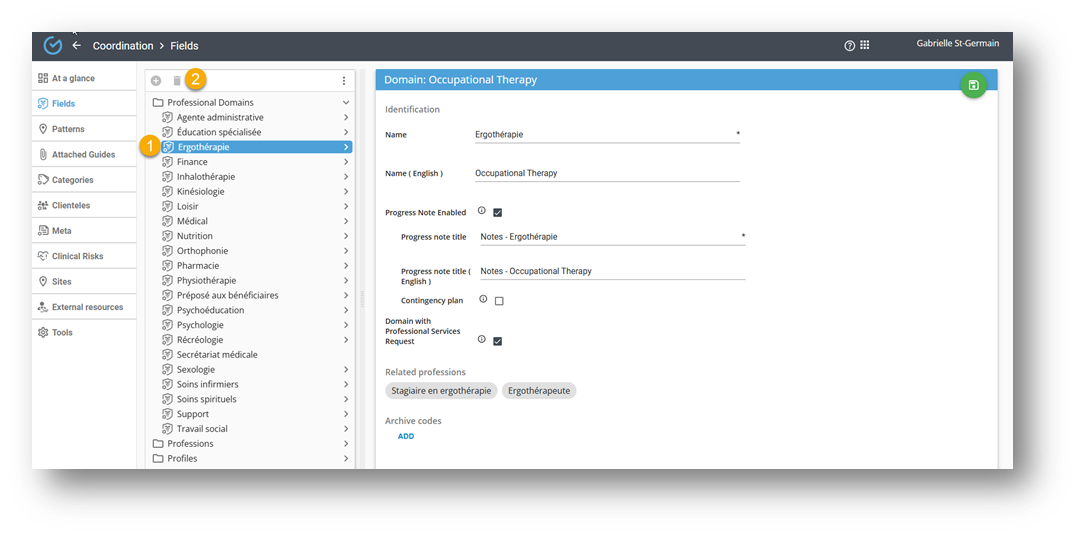Open the help question mark icon
Screen dimensions: 1078x534
pyautogui.click(x=849, y=46)
